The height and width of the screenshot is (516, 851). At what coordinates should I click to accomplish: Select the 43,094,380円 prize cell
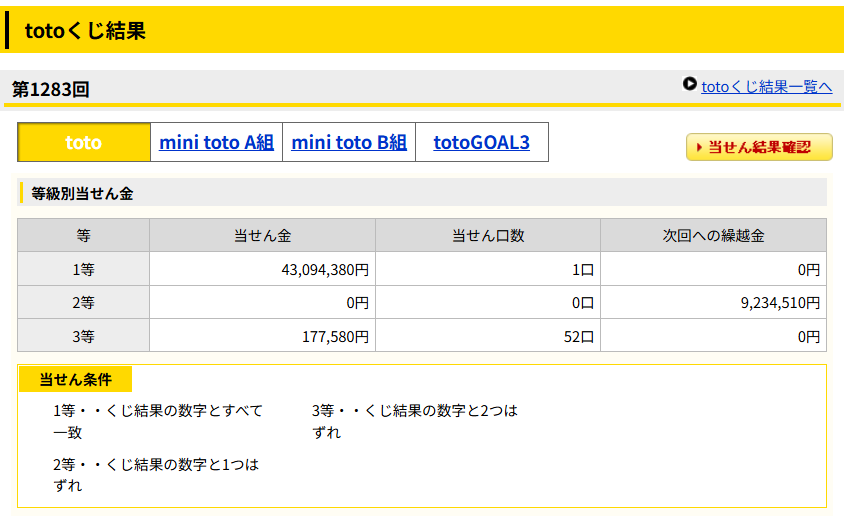click(x=262, y=269)
